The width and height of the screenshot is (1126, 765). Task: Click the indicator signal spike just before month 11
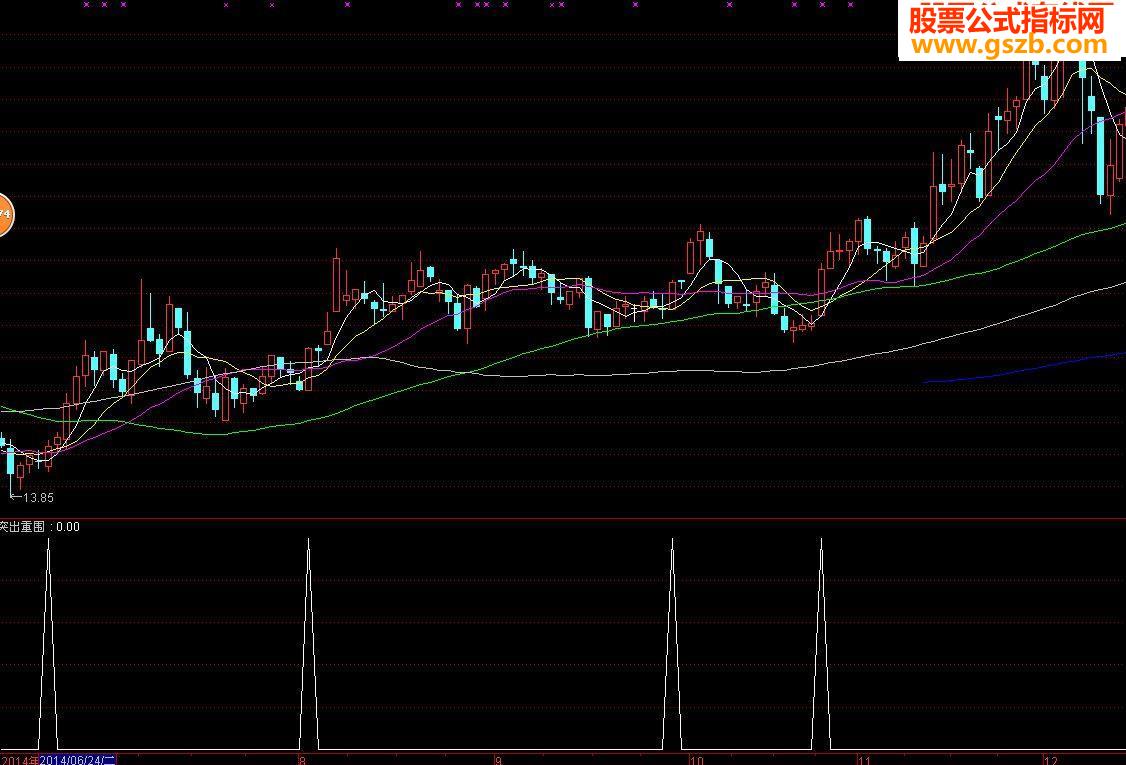(822, 644)
